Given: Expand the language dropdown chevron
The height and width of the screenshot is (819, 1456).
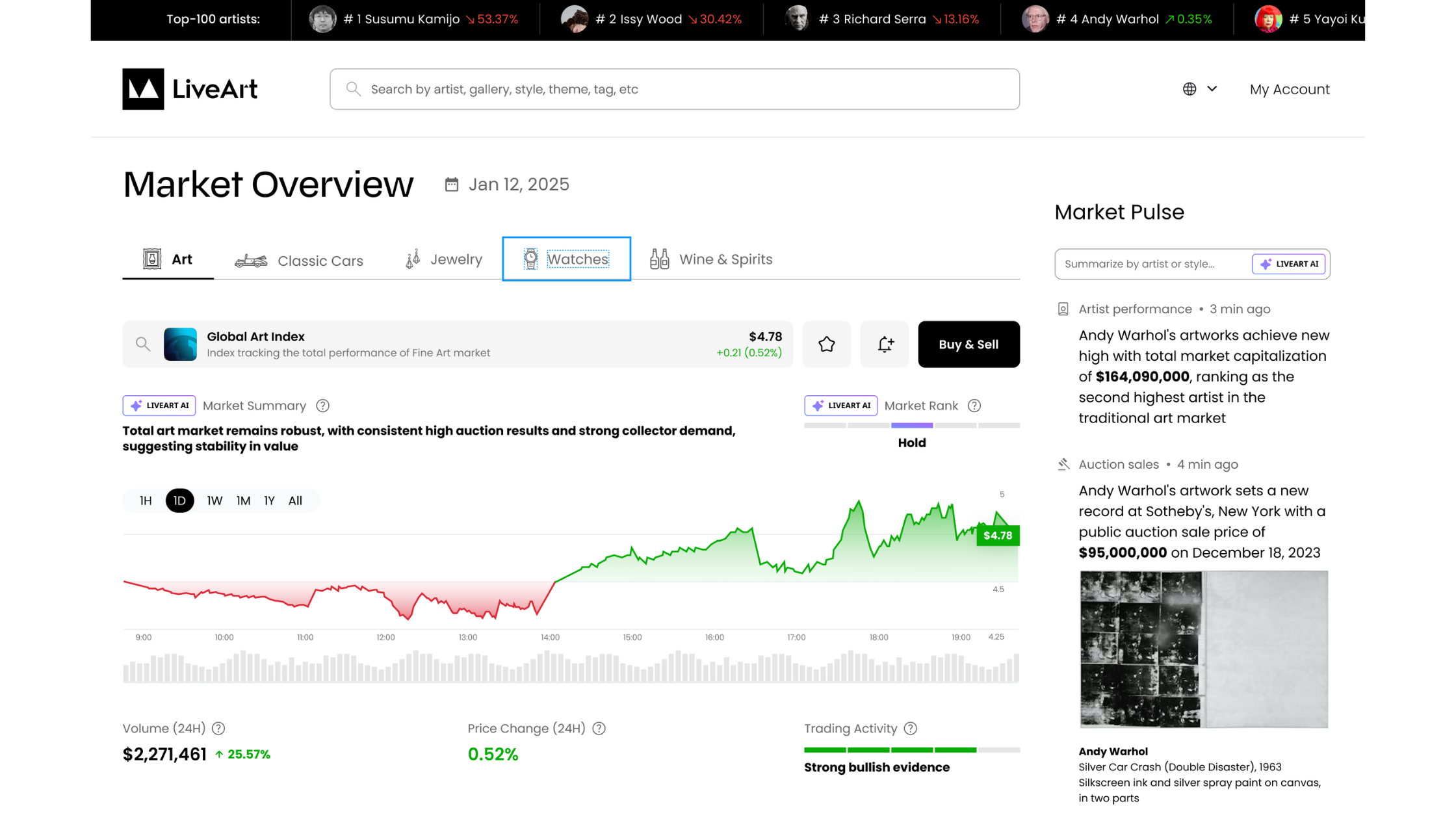Looking at the screenshot, I should (1212, 88).
